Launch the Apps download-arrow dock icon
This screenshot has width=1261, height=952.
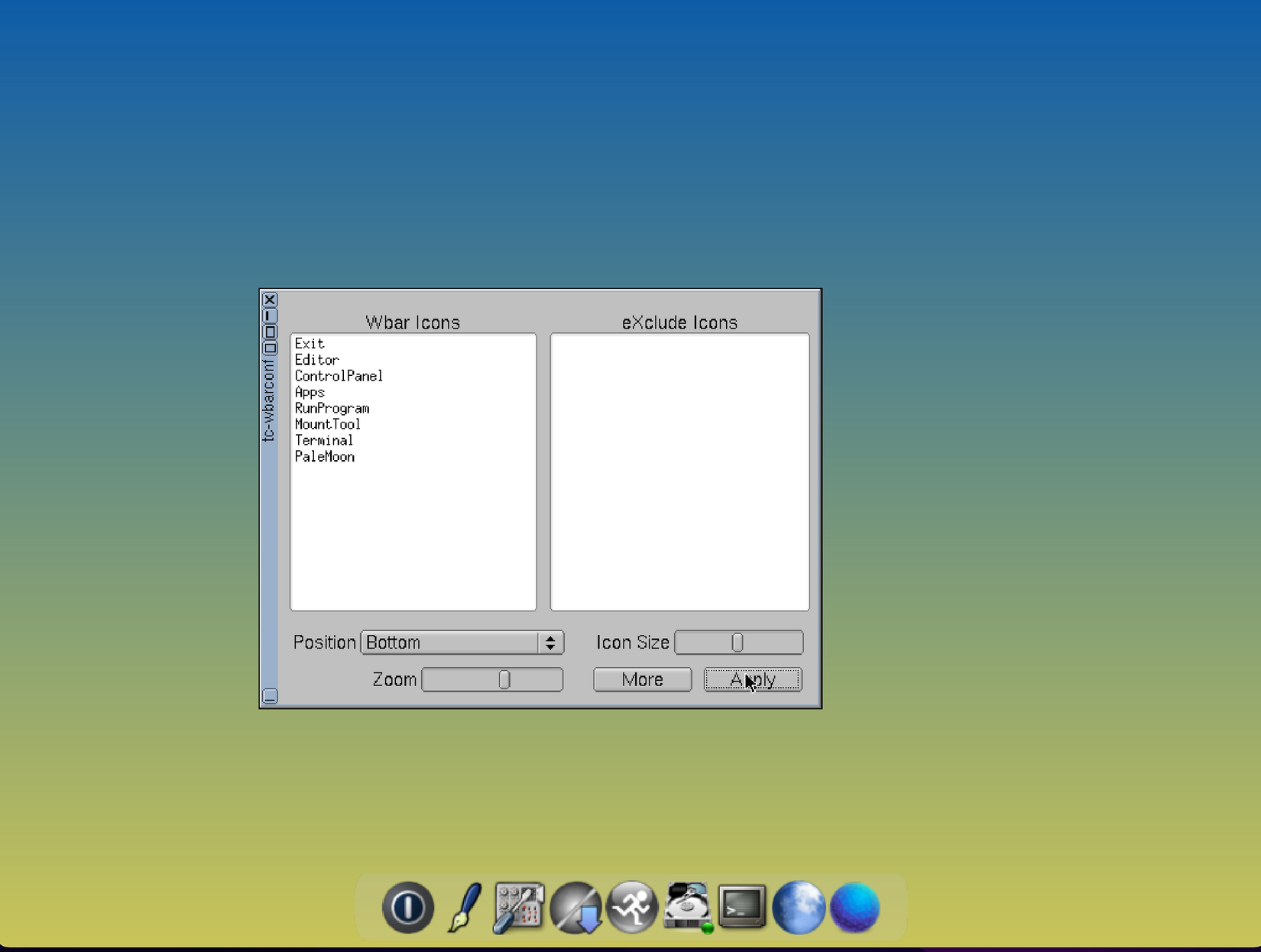[576, 907]
